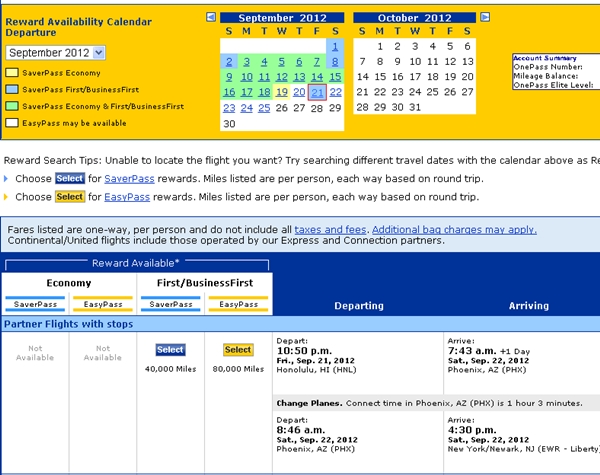
Task: Select September 1 in the calendar
Action: tap(335, 46)
